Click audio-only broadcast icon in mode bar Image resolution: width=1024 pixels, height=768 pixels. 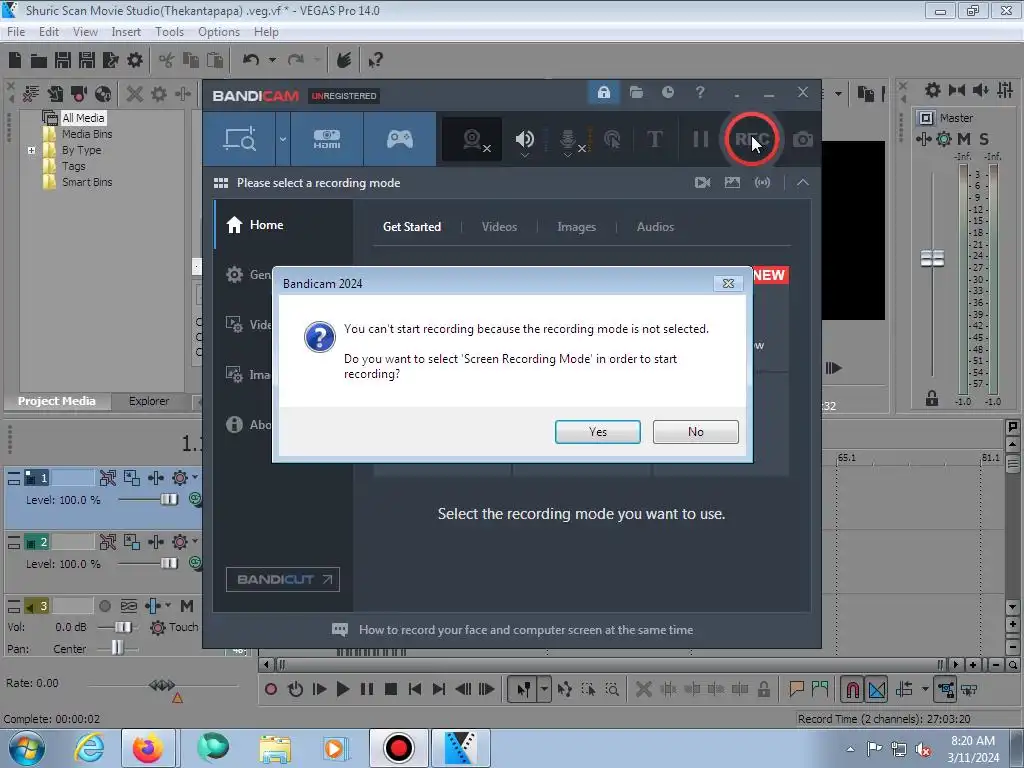[x=762, y=183]
